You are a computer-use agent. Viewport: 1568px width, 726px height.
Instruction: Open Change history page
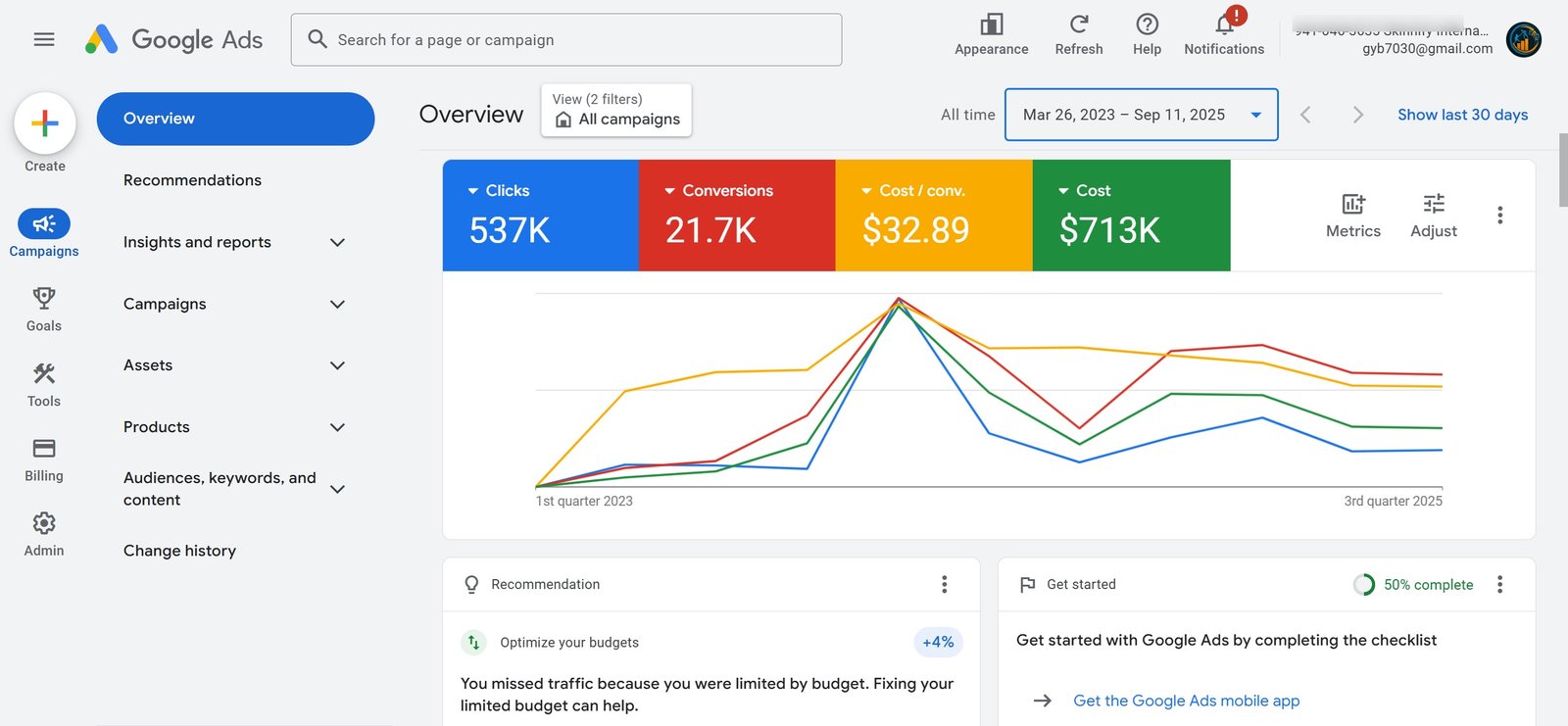[x=179, y=551]
